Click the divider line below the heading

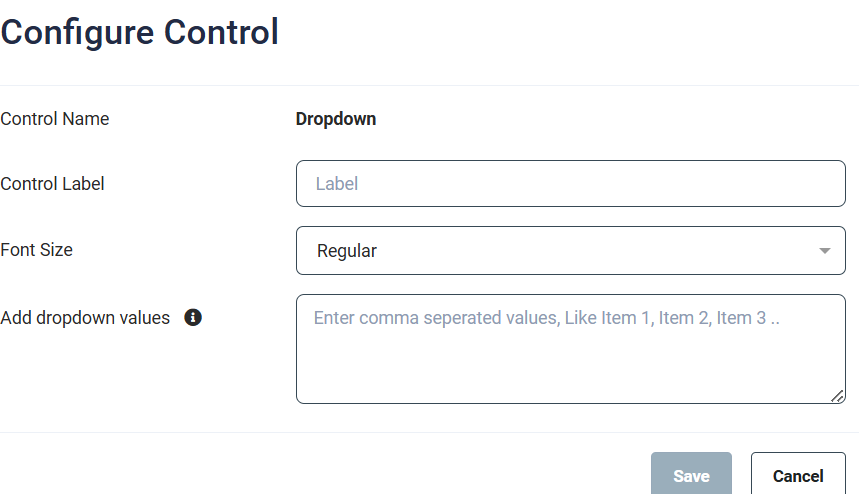point(430,86)
